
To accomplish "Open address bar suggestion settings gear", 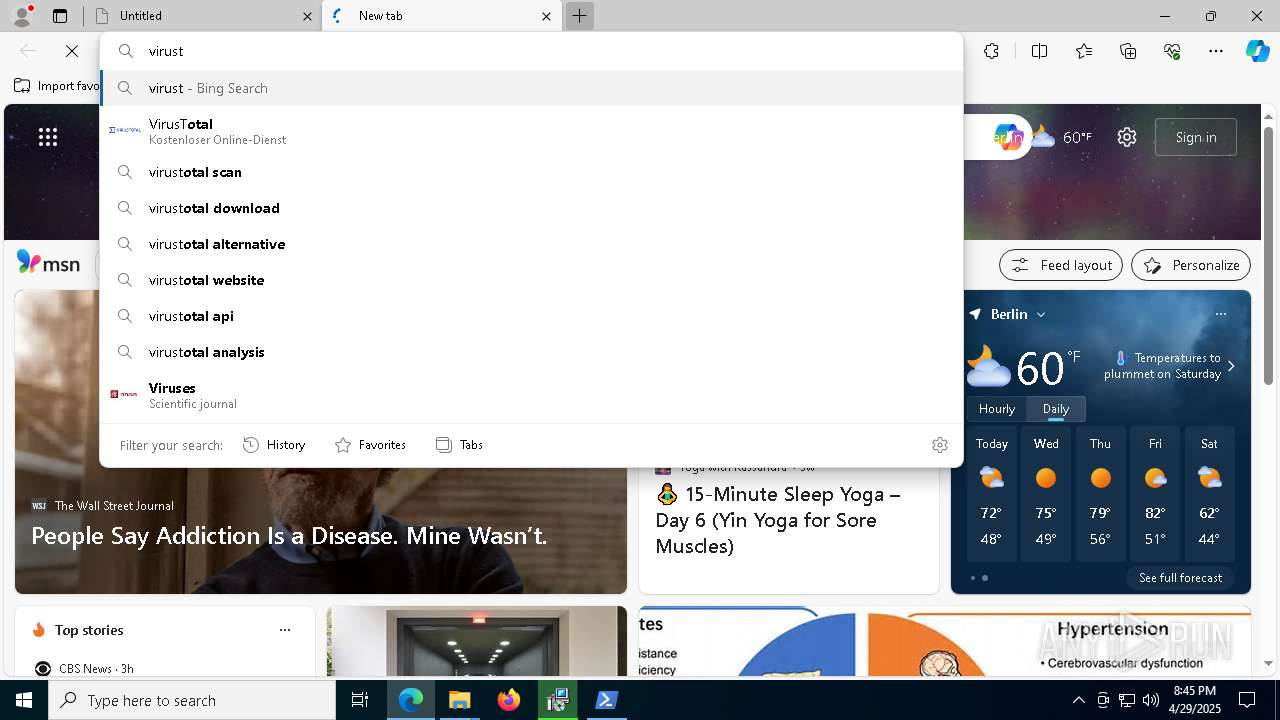I will click(x=939, y=445).
